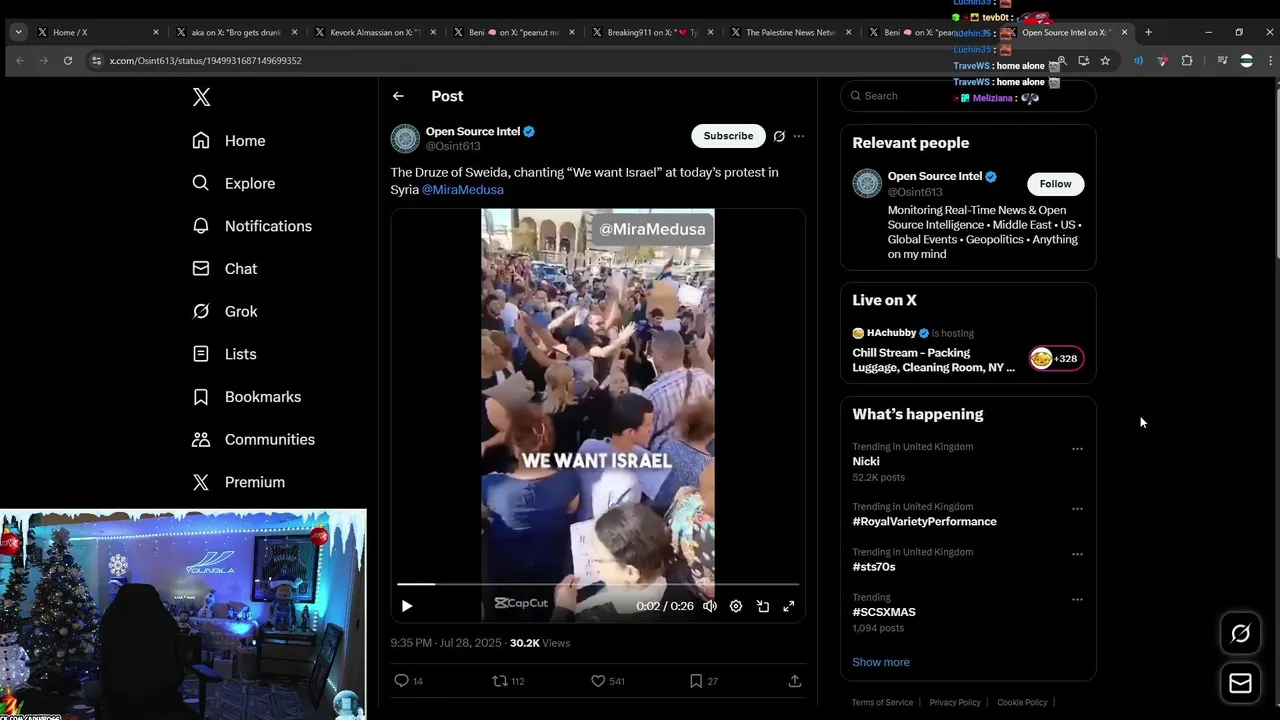This screenshot has height=720, width=1280.
Task: Open more options for #sts70s trend
Action: (1077, 554)
